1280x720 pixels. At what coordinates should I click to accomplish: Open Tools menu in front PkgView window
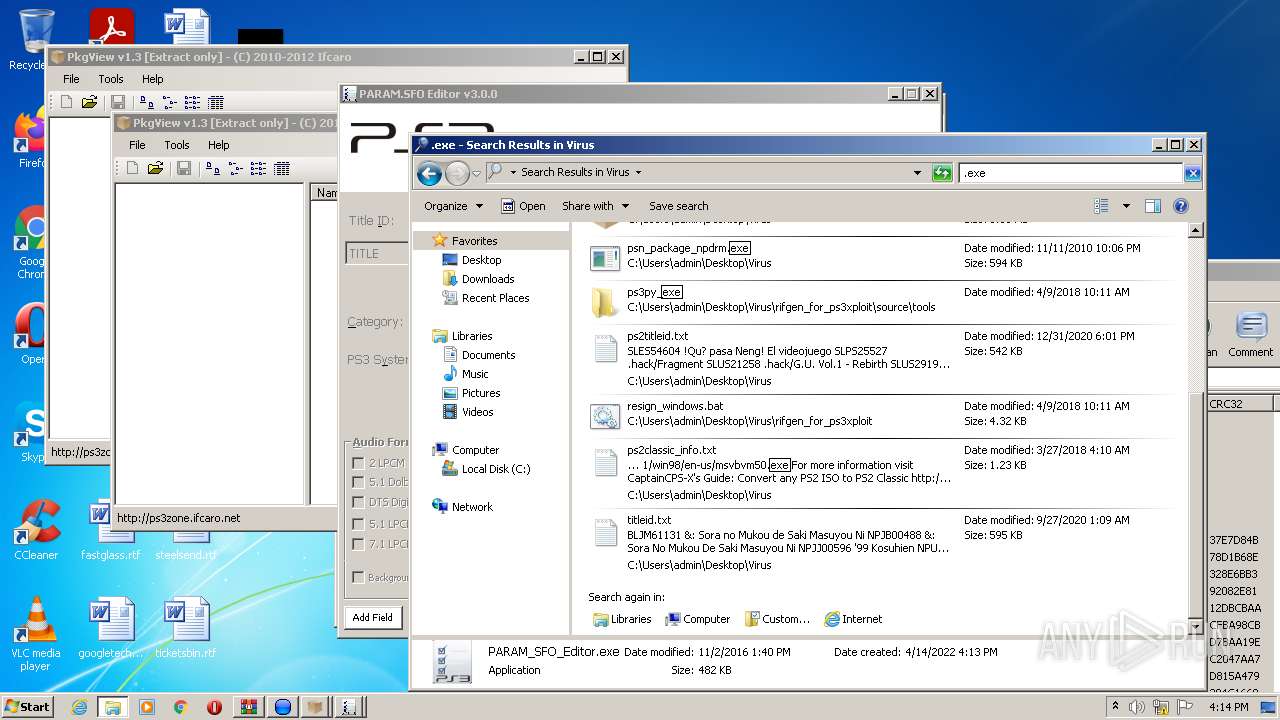tap(177, 145)
